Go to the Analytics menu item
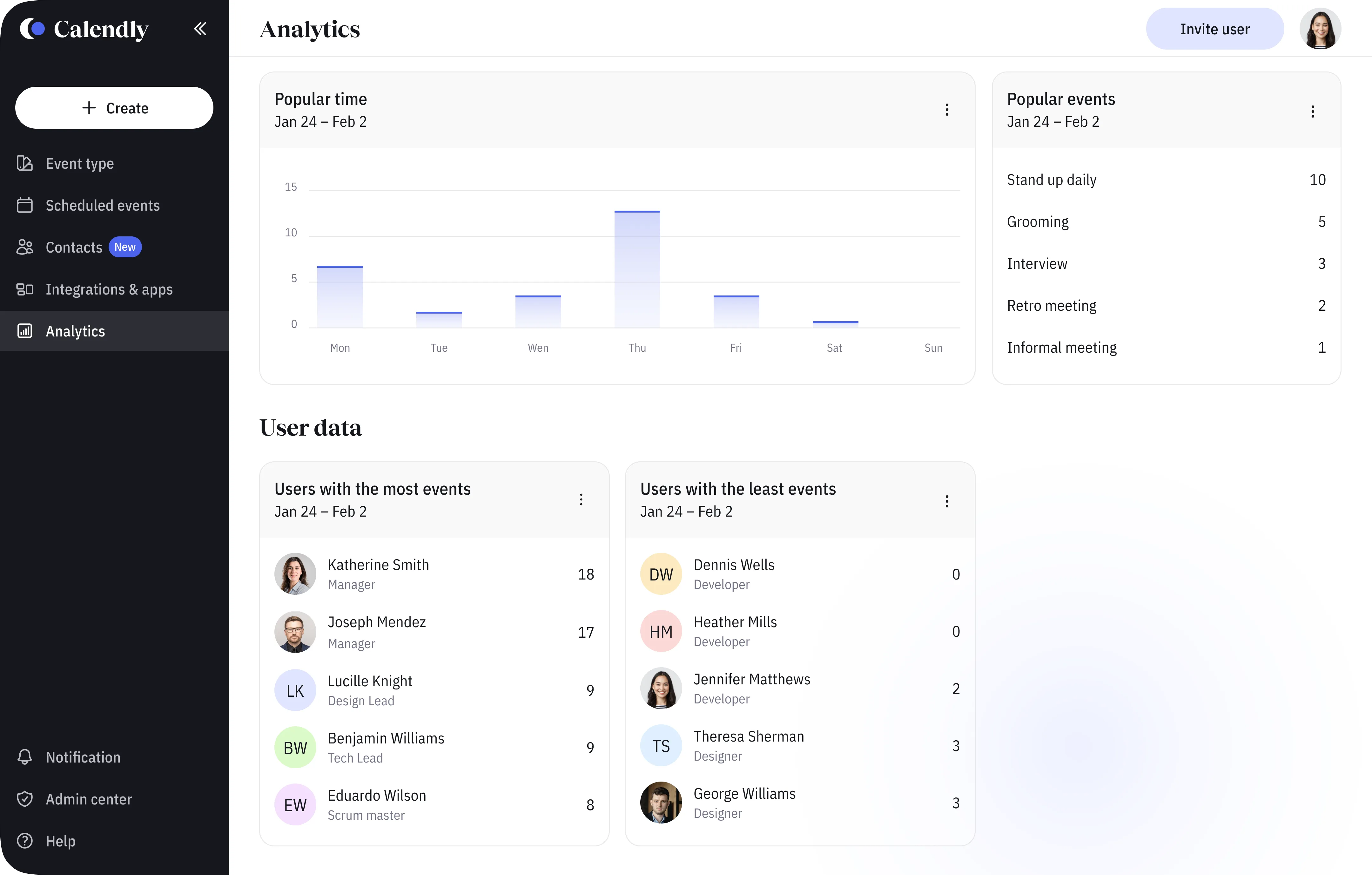Image resolution: width=1372 pixels, height=875 pixels. [114, 331]
